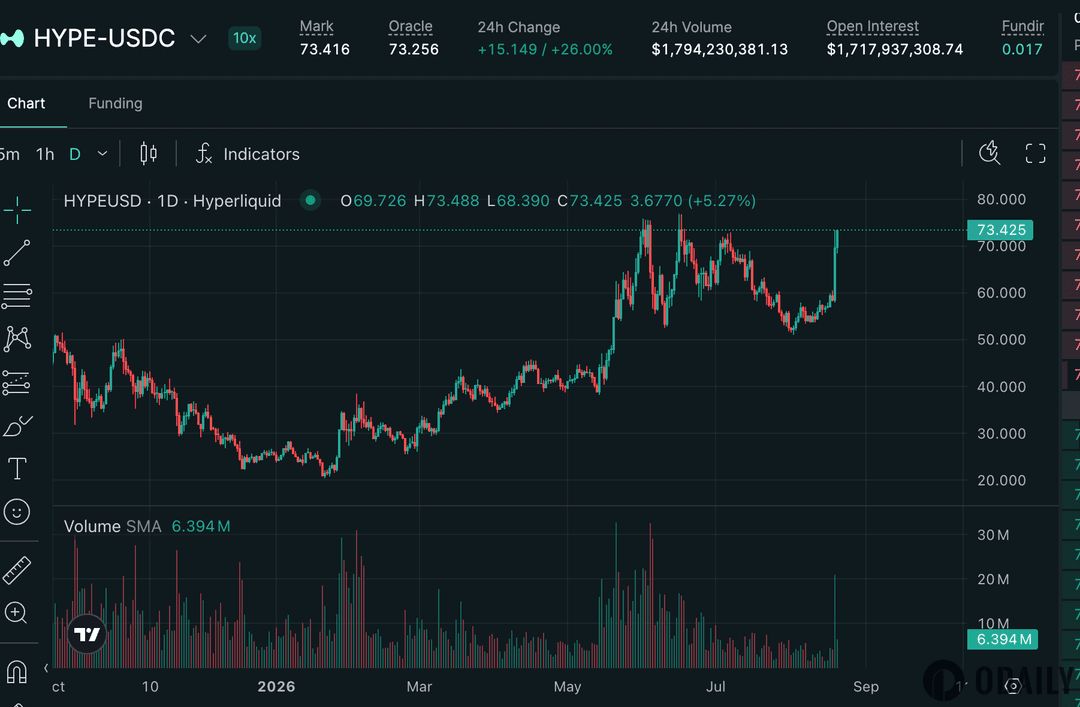The height and width of the screenshot is (707, 1080).
Task: Open the candlestick chart type selector
Action: tap(148, 153)
